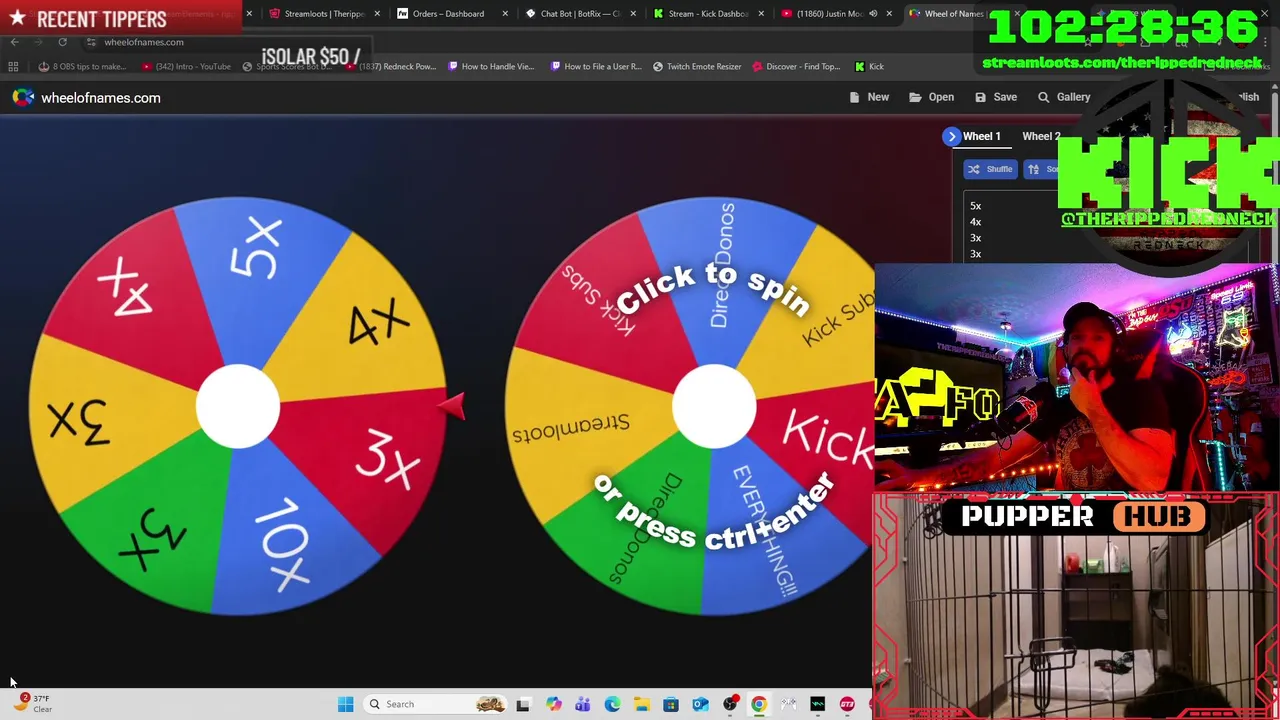Open the wheelofnames.com home logo
The height and width of the screenshot is (720, 1280).
(x=86, y=98)
